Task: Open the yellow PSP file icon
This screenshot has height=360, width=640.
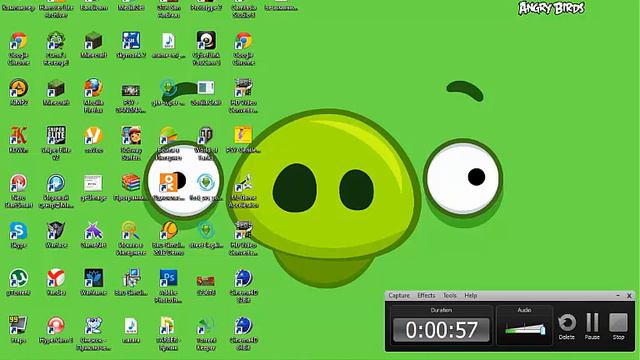Action: [243, 136]
